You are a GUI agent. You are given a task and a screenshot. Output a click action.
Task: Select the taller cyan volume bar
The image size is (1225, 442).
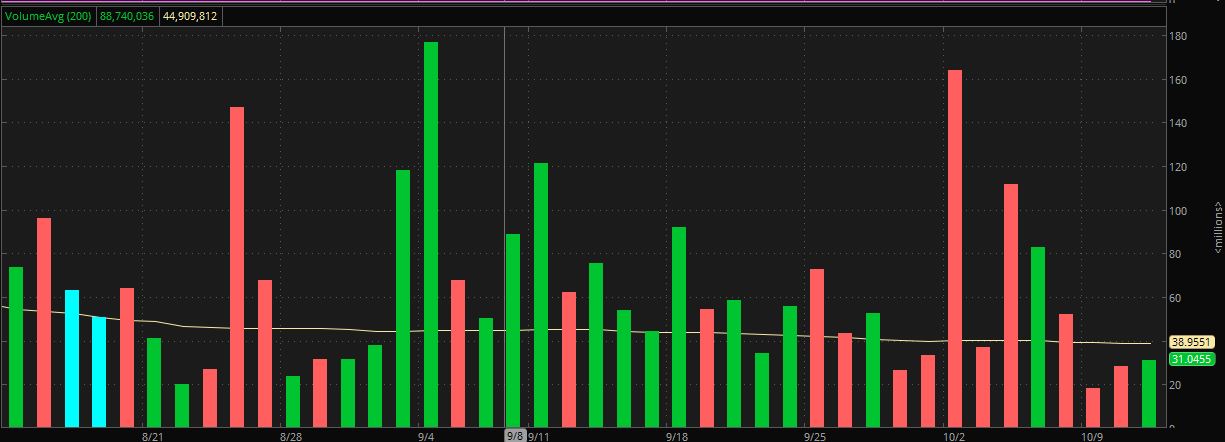pos(72,359)
